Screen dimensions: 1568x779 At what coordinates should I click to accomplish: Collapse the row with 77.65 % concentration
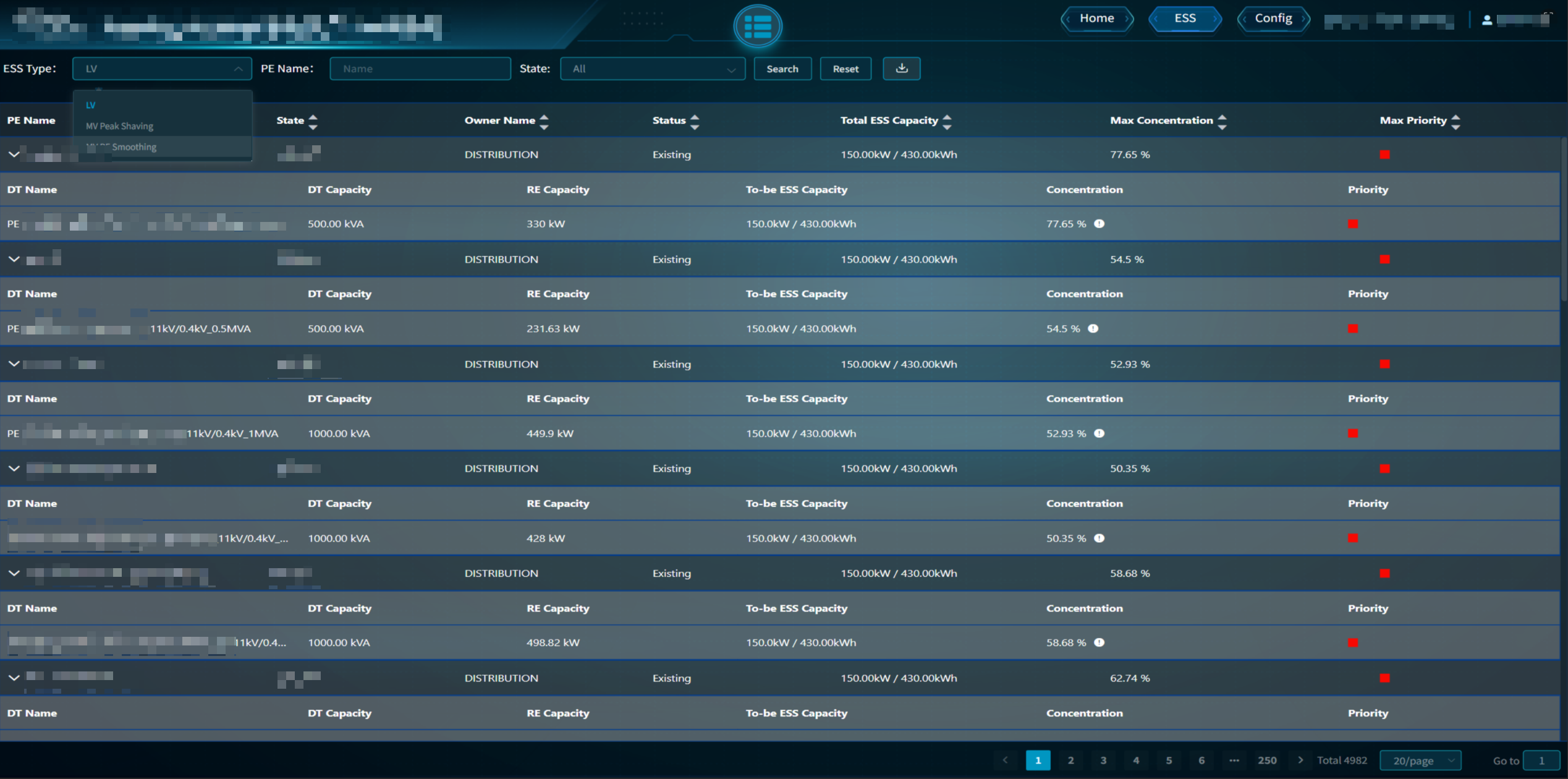(x=14, y=155)
